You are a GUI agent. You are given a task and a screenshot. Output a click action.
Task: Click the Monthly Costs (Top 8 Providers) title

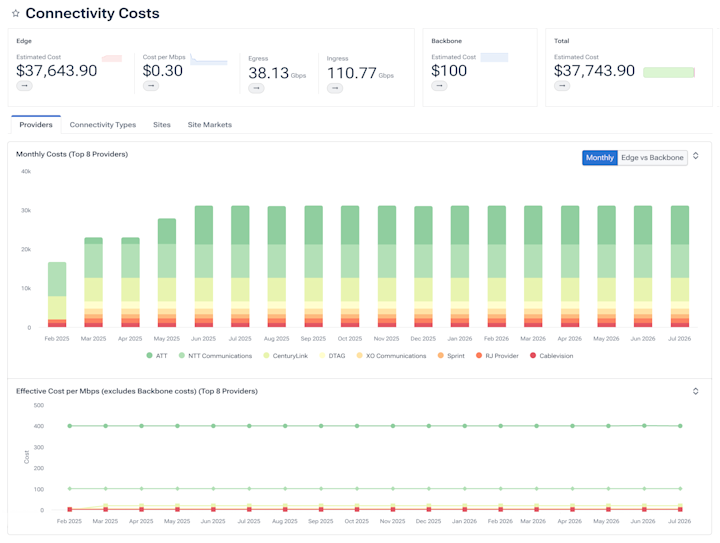tap(72, 154)
